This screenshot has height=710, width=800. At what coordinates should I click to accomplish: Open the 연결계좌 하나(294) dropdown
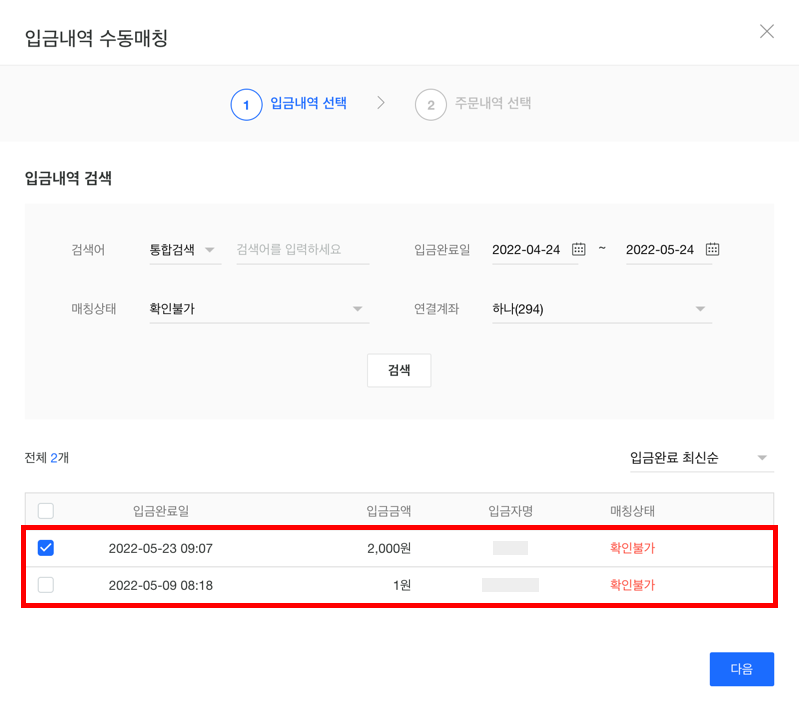tap(602, 309)
